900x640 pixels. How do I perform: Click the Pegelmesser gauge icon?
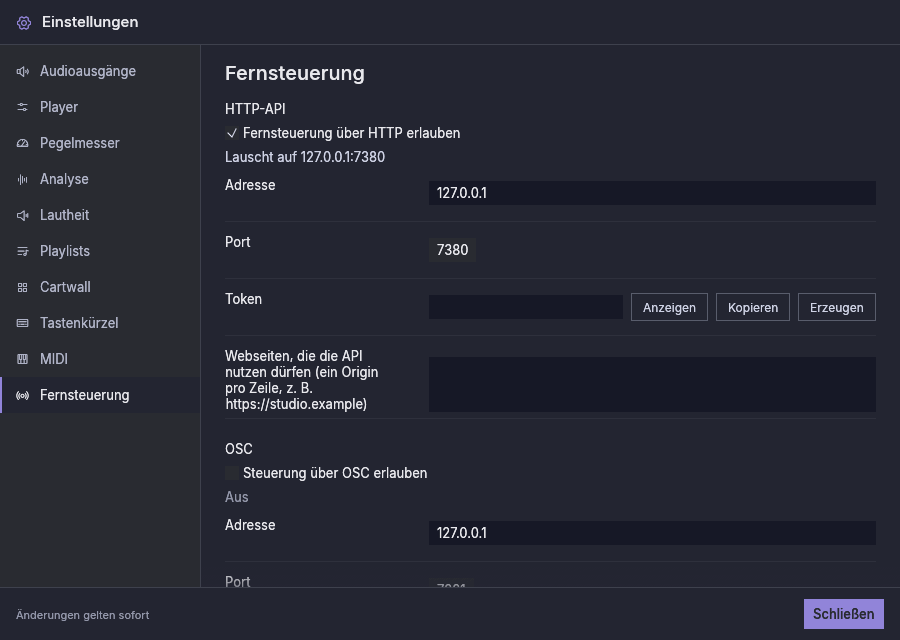(22, 143)
